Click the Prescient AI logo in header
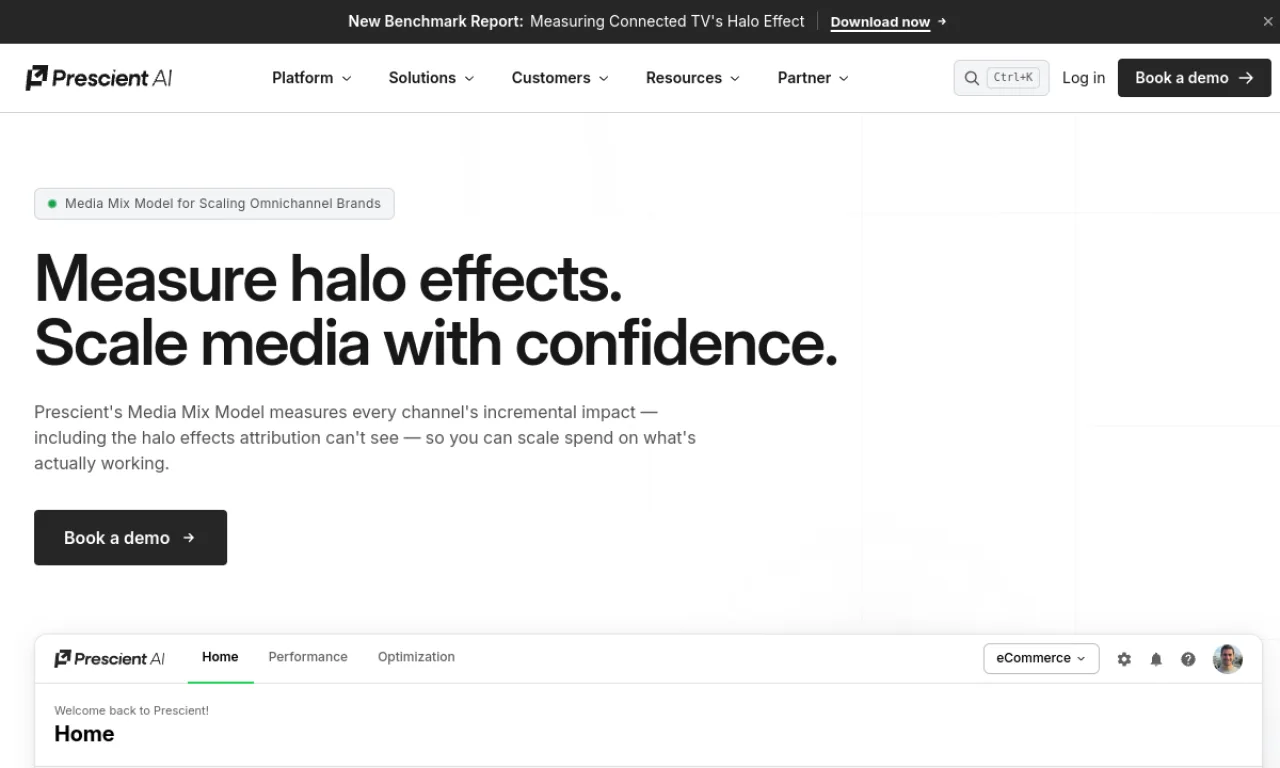Screen dimensions: 1280x768 coord(99,78)
